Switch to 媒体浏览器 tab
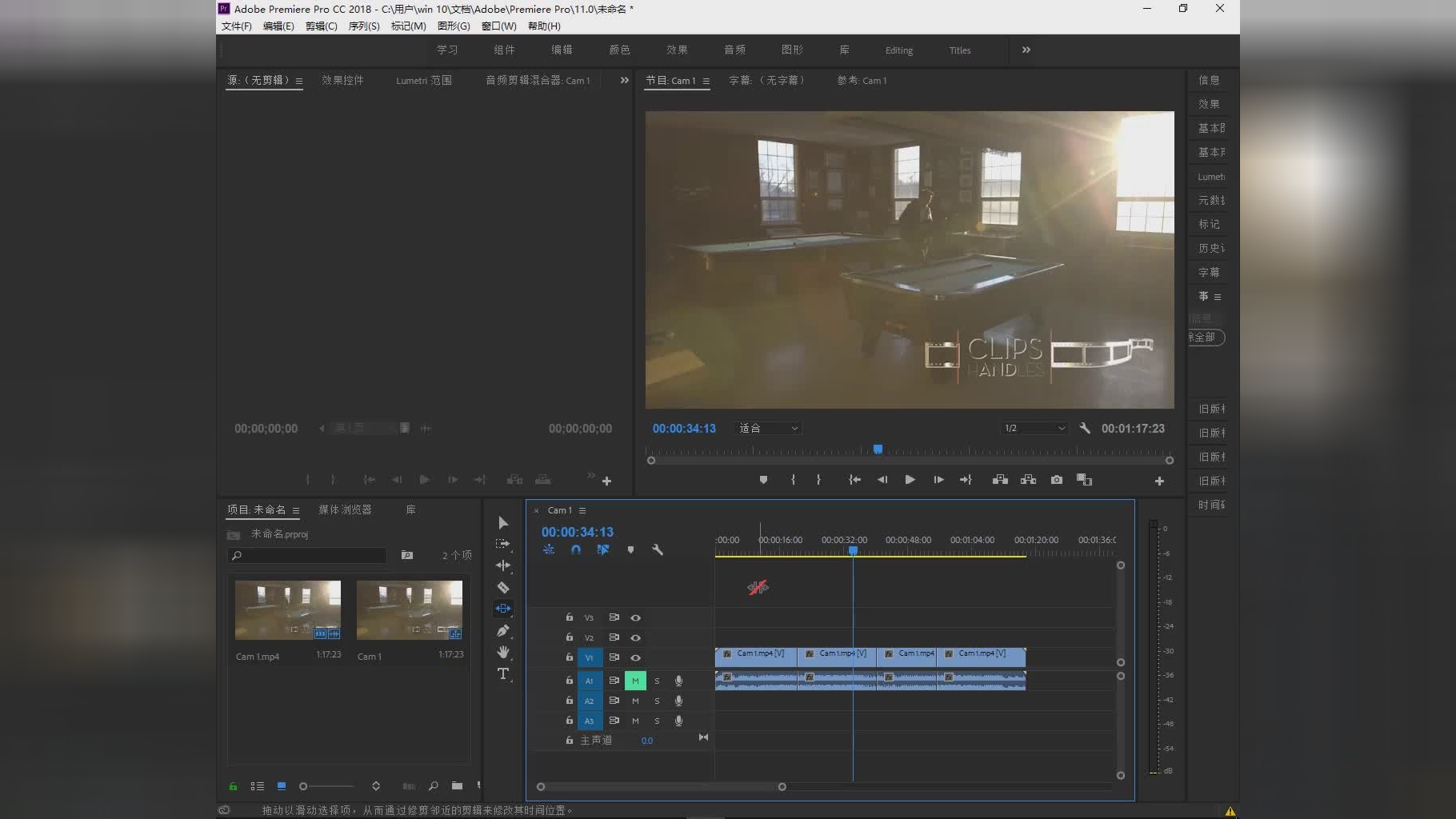The height and width of the screenshot is (819, 1456). [345, 509]
